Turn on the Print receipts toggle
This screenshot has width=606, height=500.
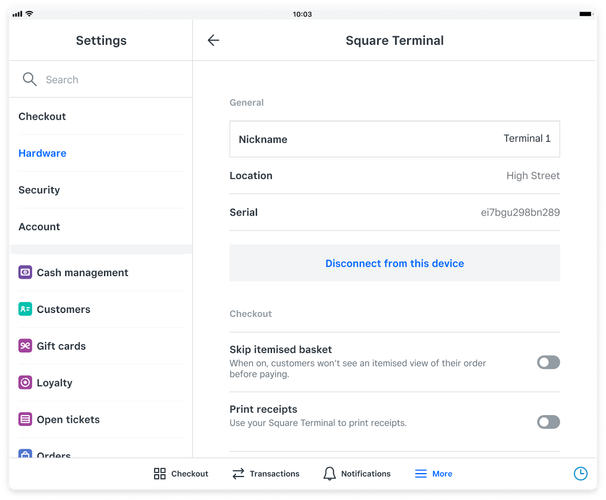[x=548, y=422]
